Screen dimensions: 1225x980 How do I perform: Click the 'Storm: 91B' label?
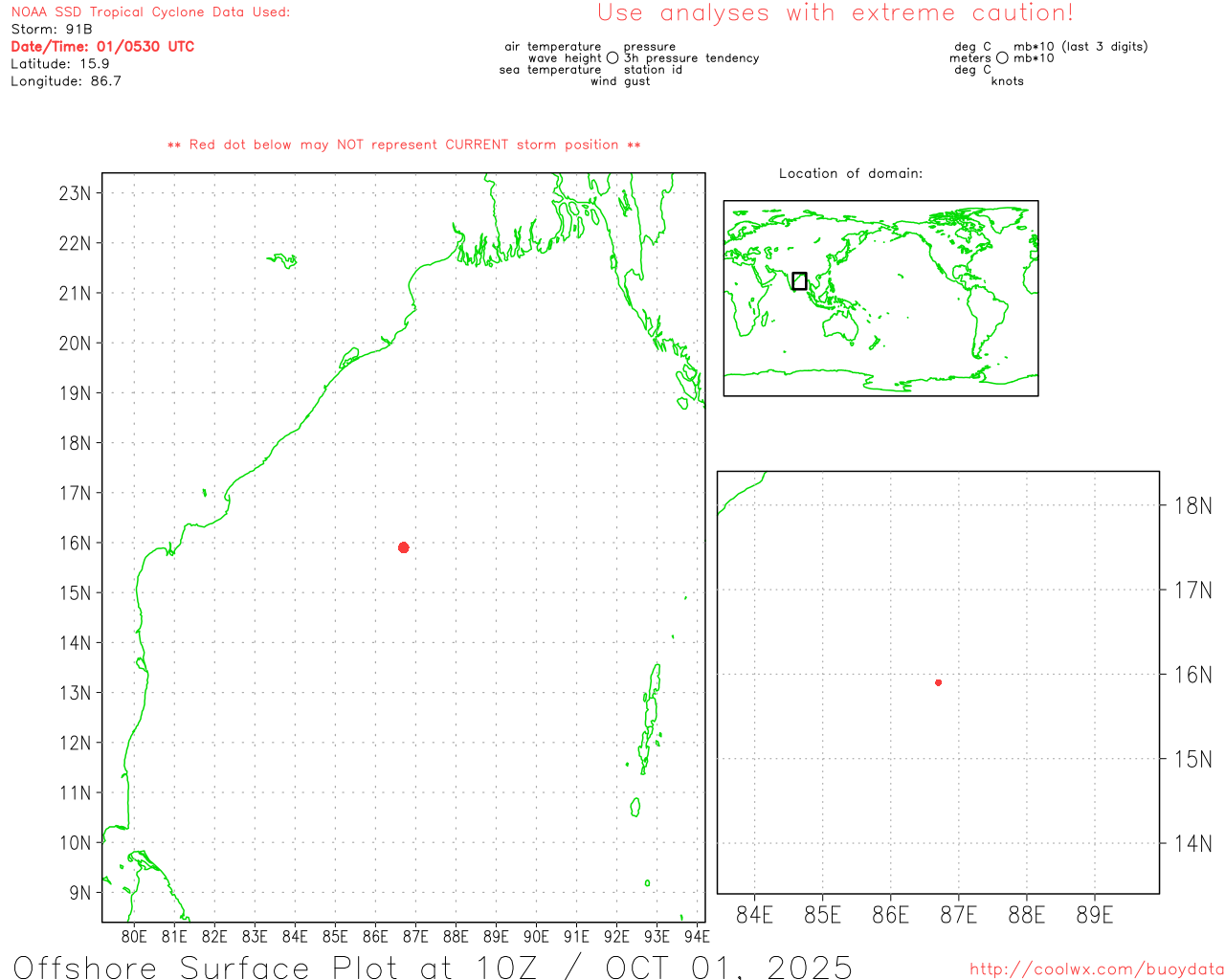pyautogui.click(x=52, y=30)
